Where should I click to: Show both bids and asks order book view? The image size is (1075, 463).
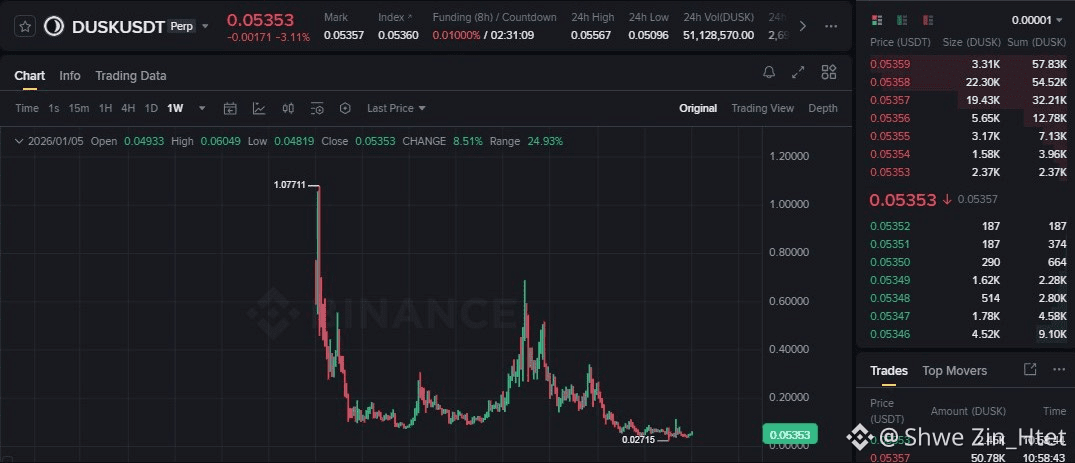[x=876, y=20]
